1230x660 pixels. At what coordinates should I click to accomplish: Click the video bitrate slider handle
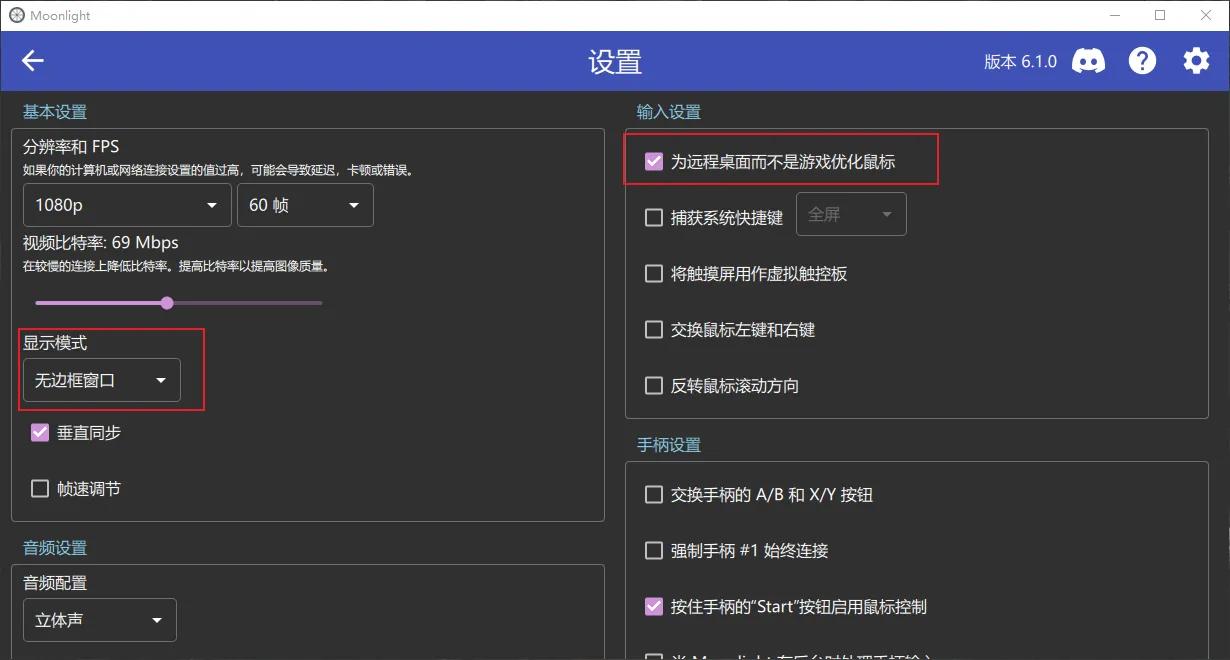pyautogui.click(x=167, y=303)
